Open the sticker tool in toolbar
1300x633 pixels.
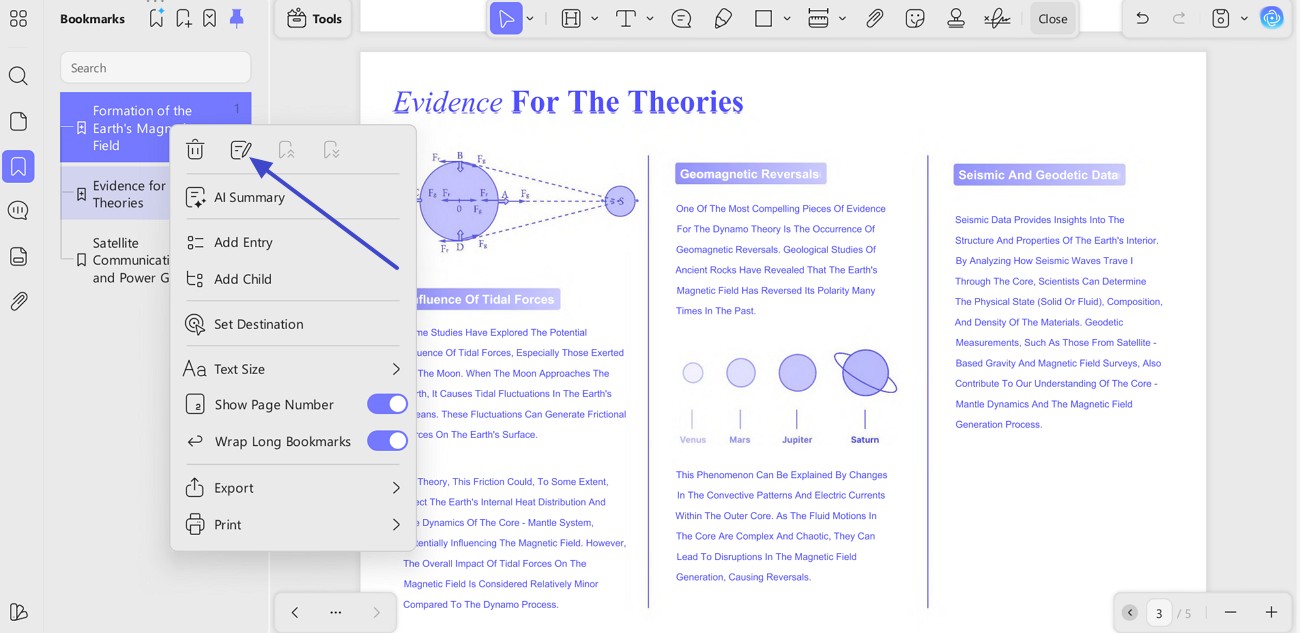coord(915,18)
